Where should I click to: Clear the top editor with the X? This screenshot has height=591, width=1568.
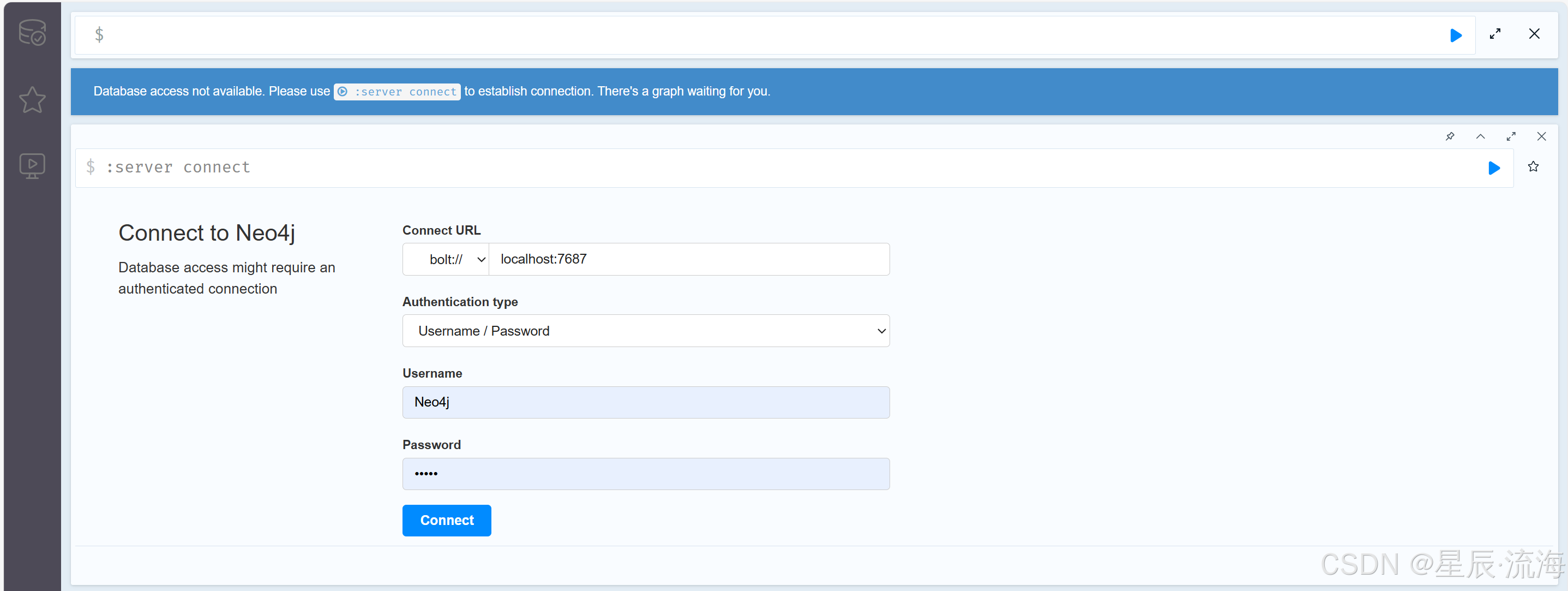(1535, 34)
